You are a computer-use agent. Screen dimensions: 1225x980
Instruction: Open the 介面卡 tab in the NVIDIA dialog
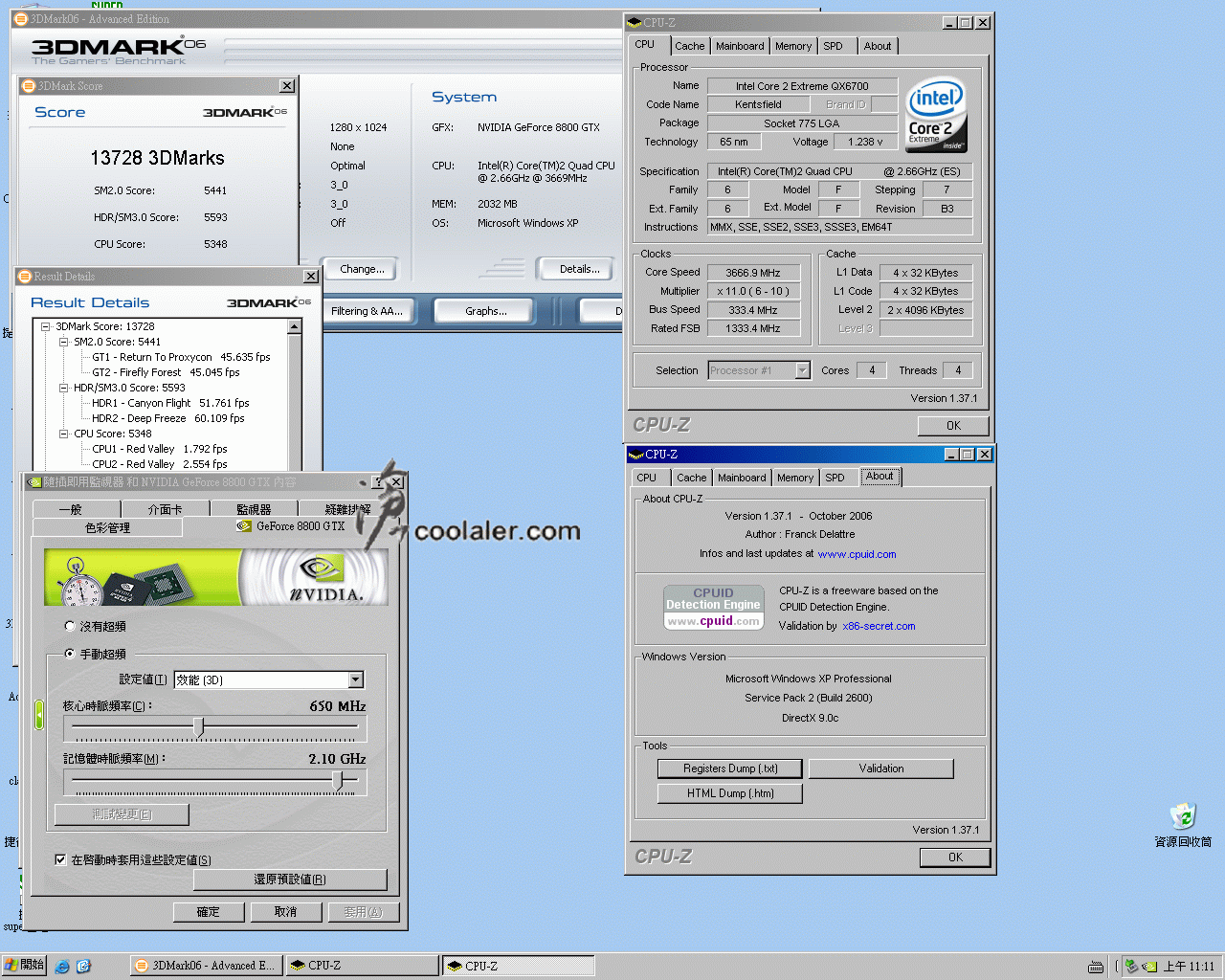[165, 509]
